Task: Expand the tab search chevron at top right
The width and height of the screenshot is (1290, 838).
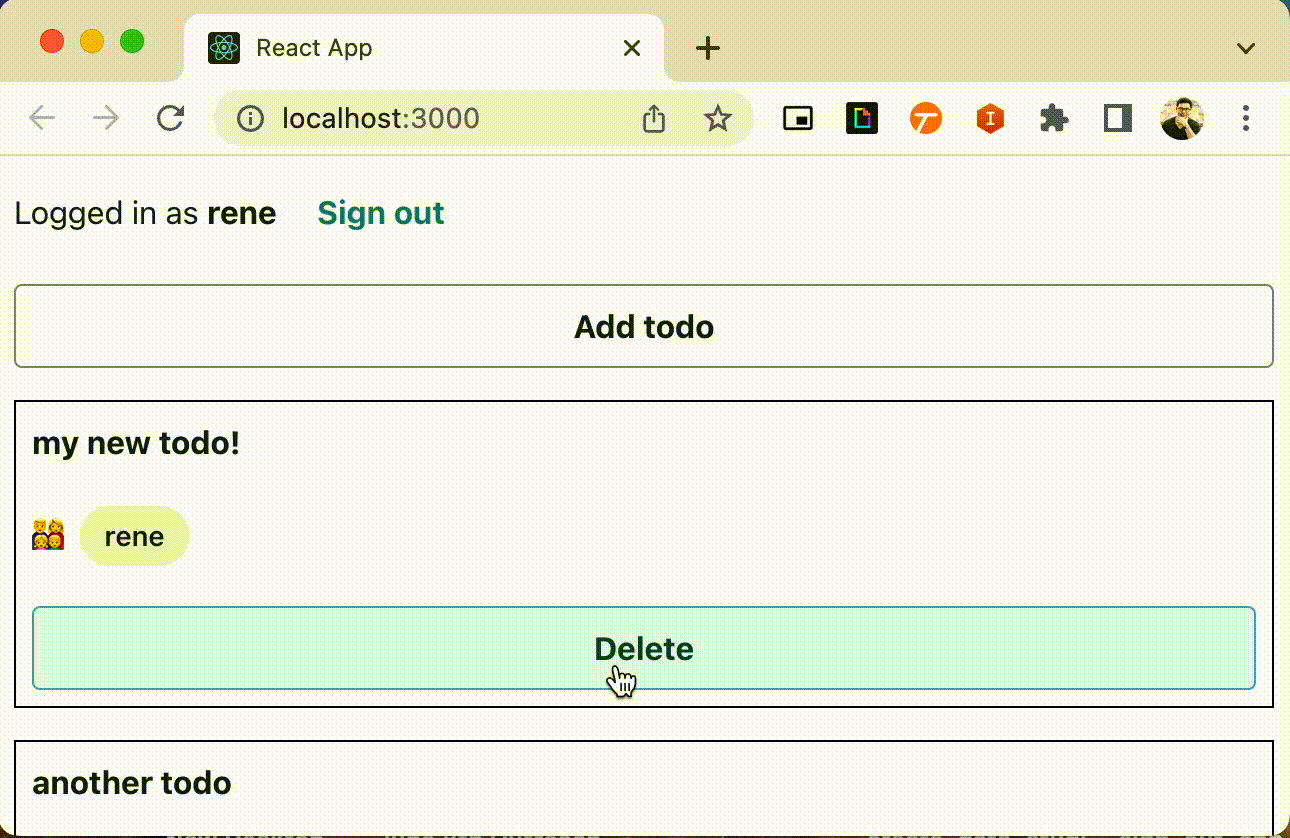Action: 1245,47
